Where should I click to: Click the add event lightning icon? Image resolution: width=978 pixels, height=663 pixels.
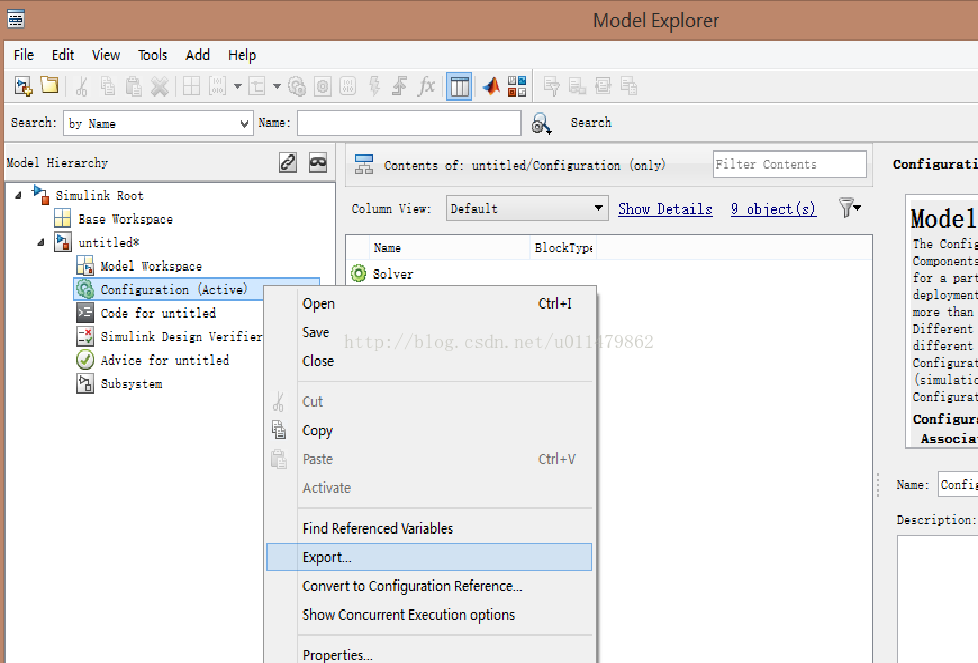tap(374, 86)
